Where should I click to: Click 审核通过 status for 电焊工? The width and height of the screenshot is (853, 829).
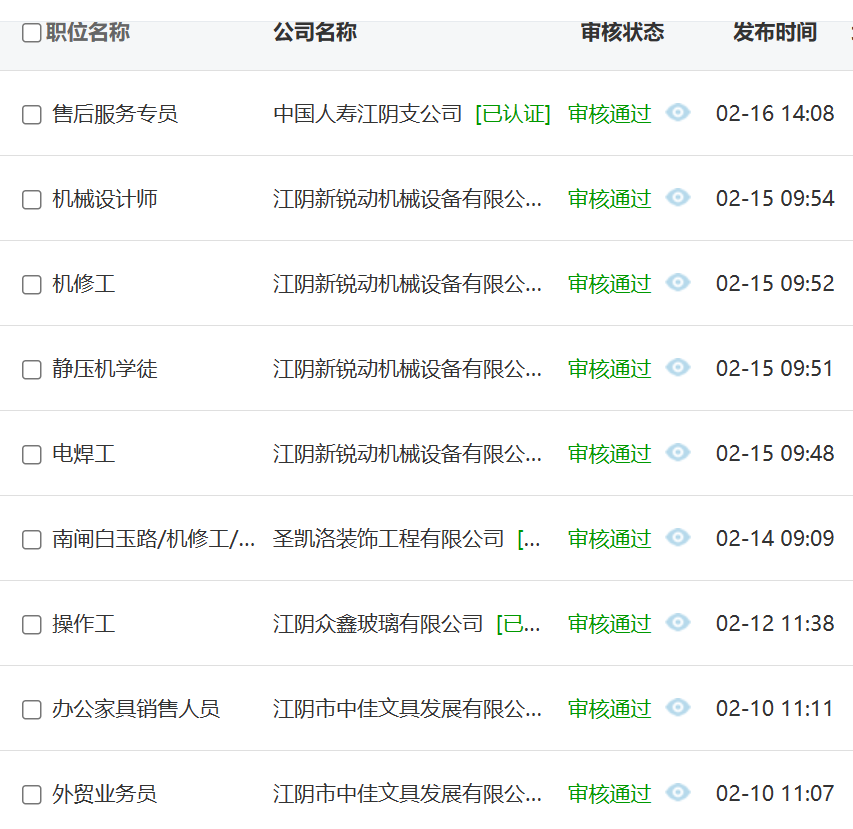(610, 454)
